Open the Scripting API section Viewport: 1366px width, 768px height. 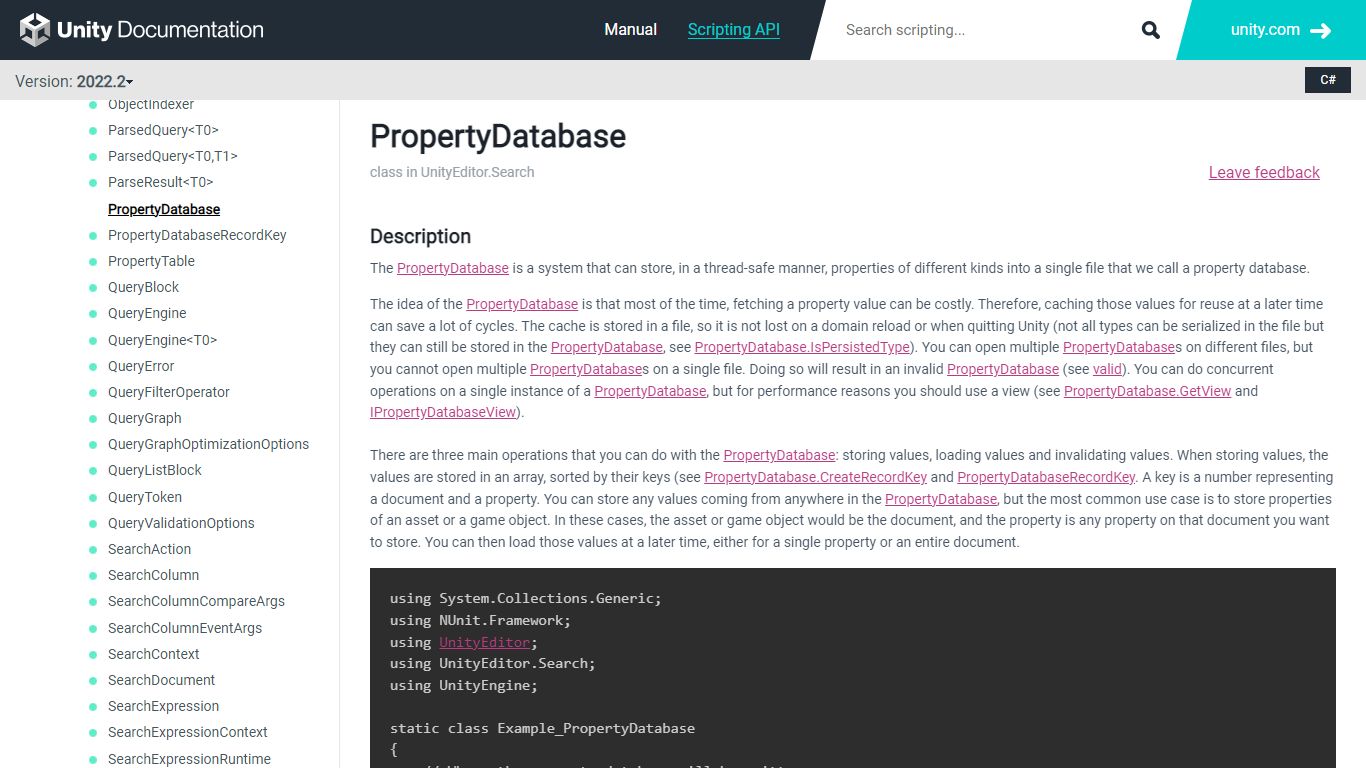[734, 30]
